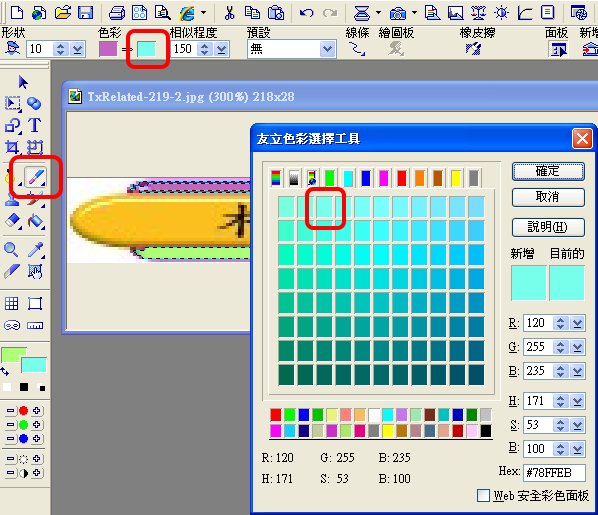Click the Hex value input field
598x515 pixels.
[554, 473]
